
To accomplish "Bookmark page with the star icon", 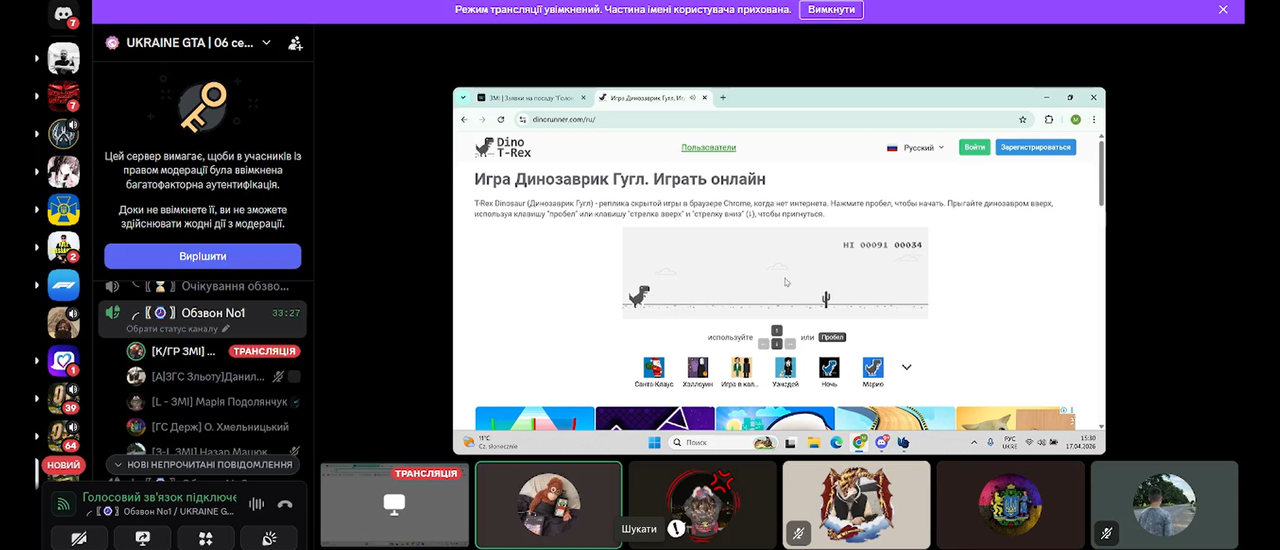I will tap(1022, 119).
